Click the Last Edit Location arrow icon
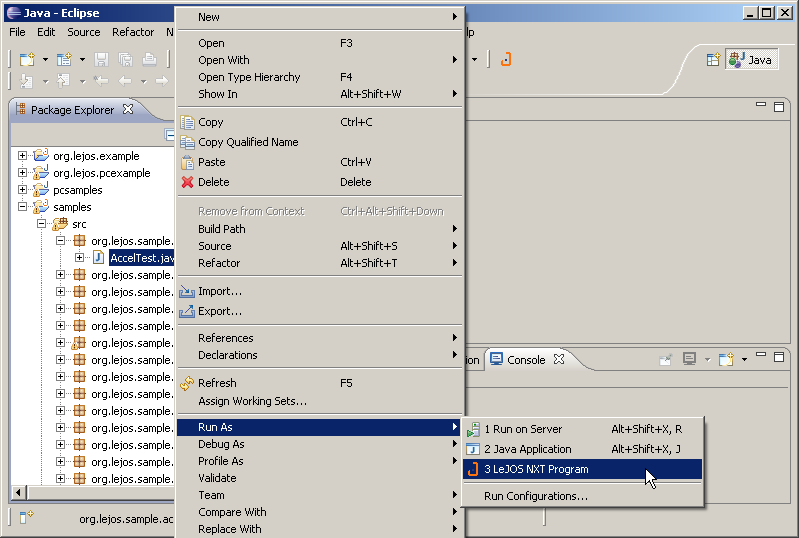 click(x=101, y=80)
